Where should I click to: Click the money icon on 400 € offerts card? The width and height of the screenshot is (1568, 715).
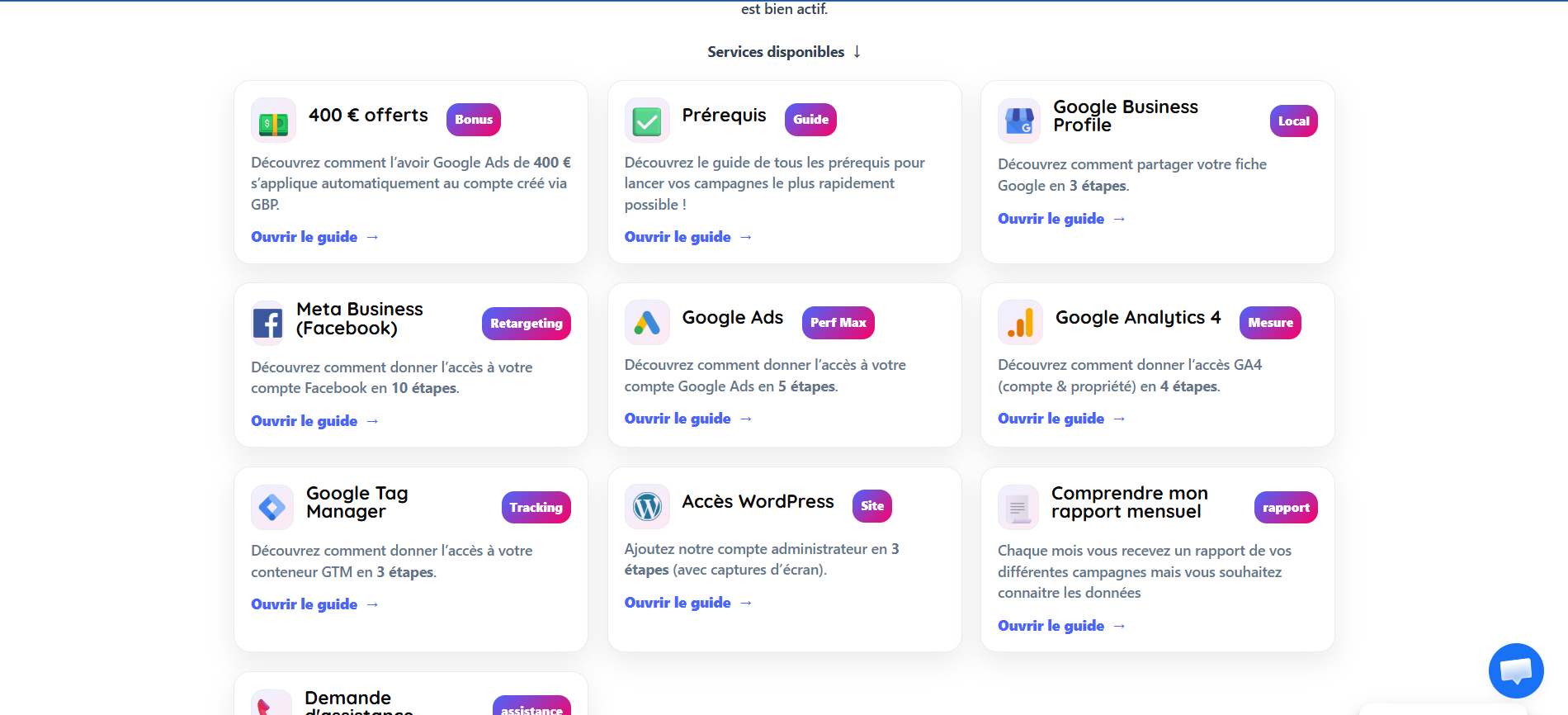point(273,121)
